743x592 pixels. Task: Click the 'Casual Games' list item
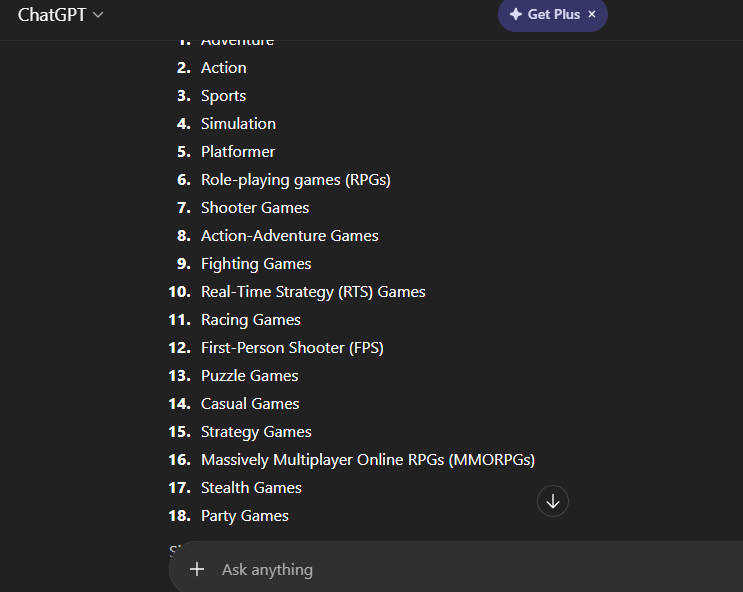point(250,404)
